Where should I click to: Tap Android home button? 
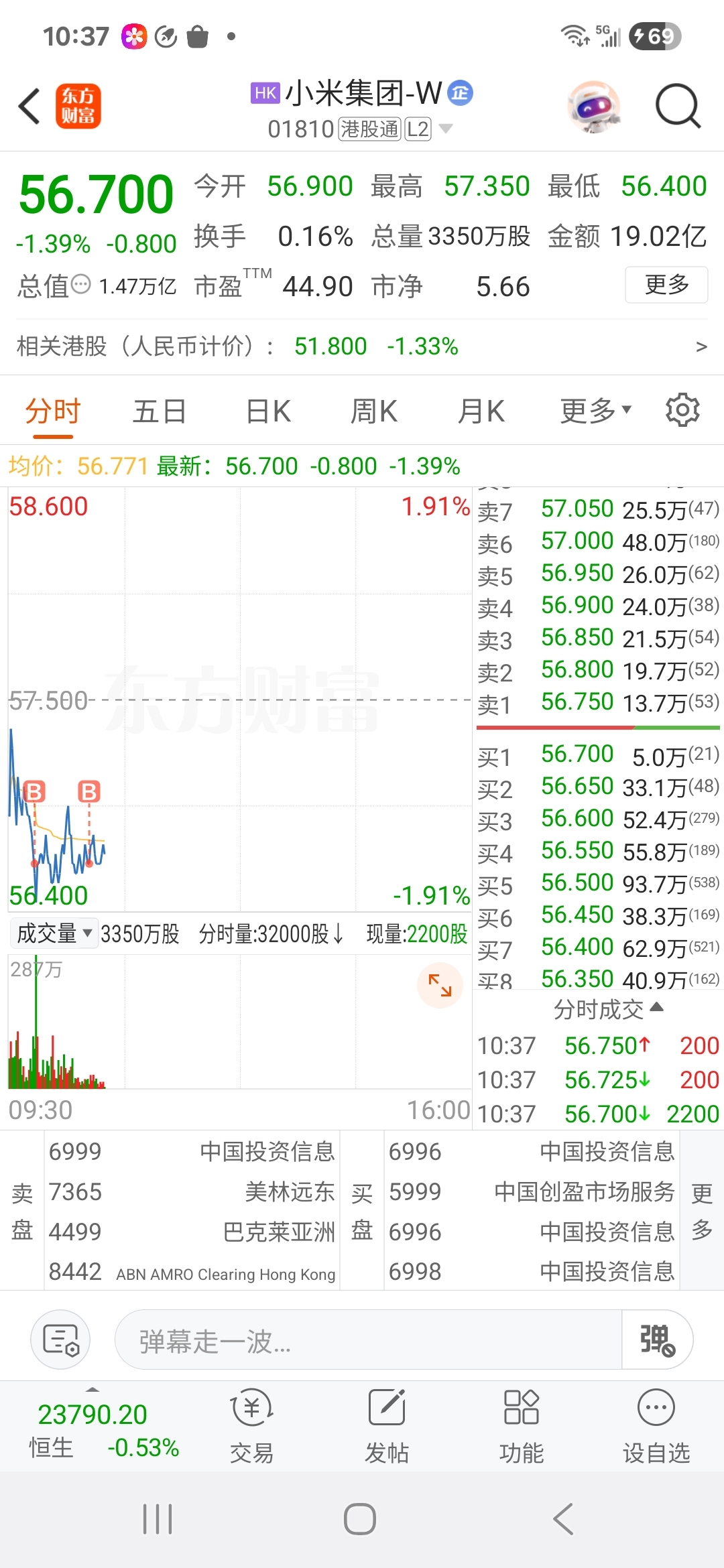click(x=360, y=1519)
